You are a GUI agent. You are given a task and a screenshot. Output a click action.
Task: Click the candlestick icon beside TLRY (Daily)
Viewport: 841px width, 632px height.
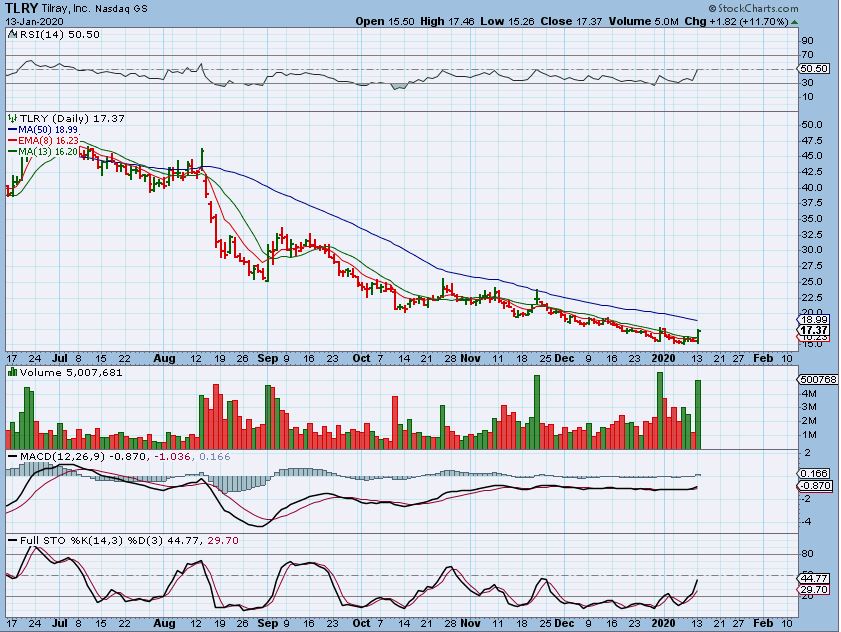tap(13, 118)
